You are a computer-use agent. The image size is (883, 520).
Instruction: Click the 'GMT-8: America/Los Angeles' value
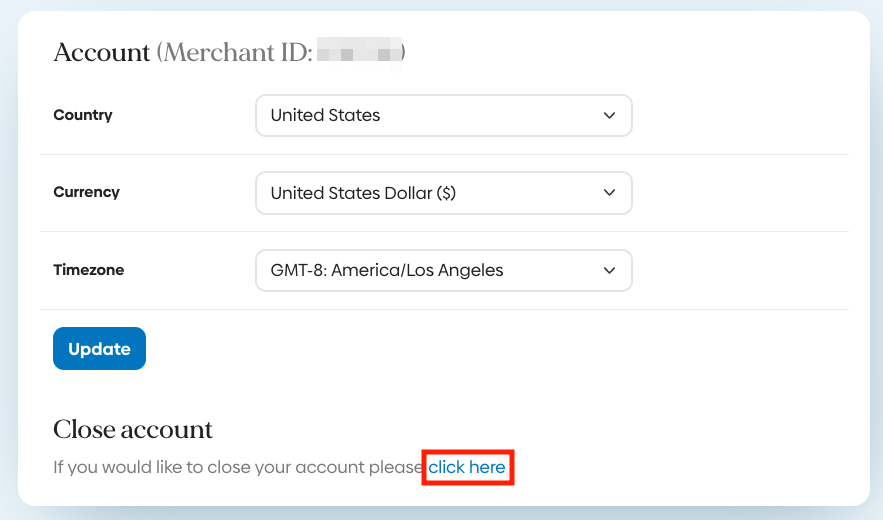tap(387, 270)
